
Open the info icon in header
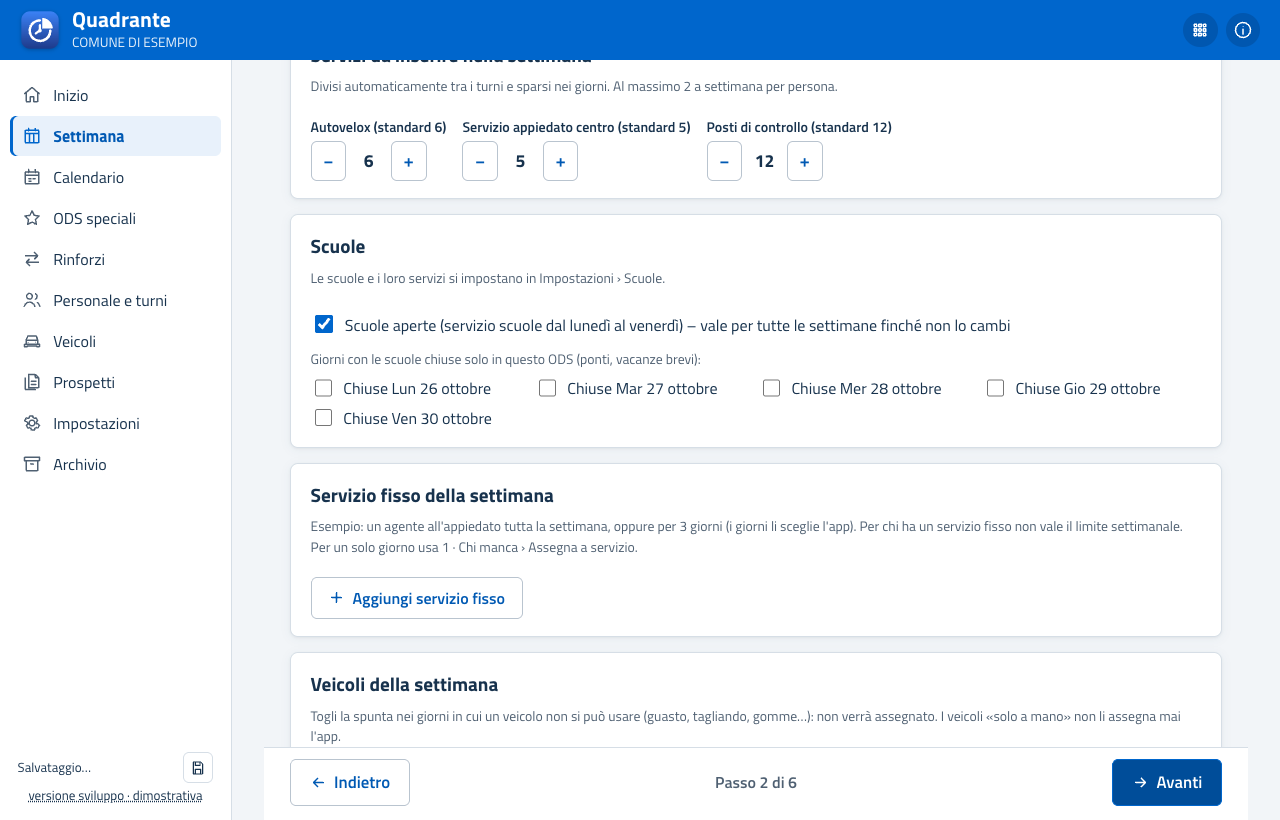tap(1243, 30)
